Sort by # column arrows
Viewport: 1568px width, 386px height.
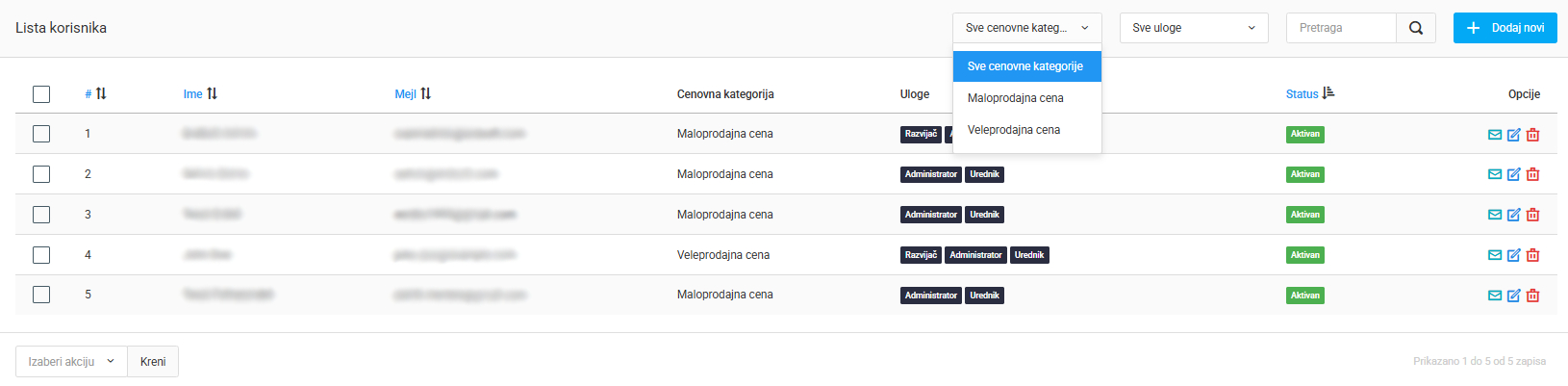tap(101, 93)
